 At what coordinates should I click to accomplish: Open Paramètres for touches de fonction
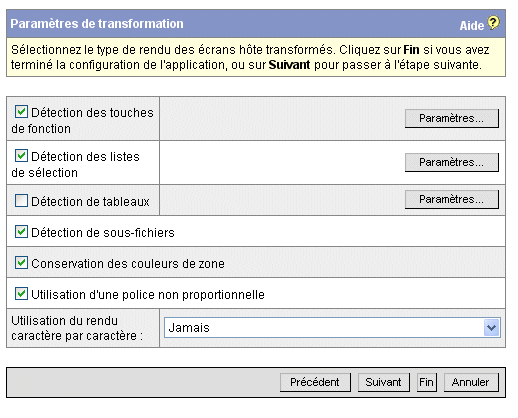pyautogui.click(x=452, y=118)
